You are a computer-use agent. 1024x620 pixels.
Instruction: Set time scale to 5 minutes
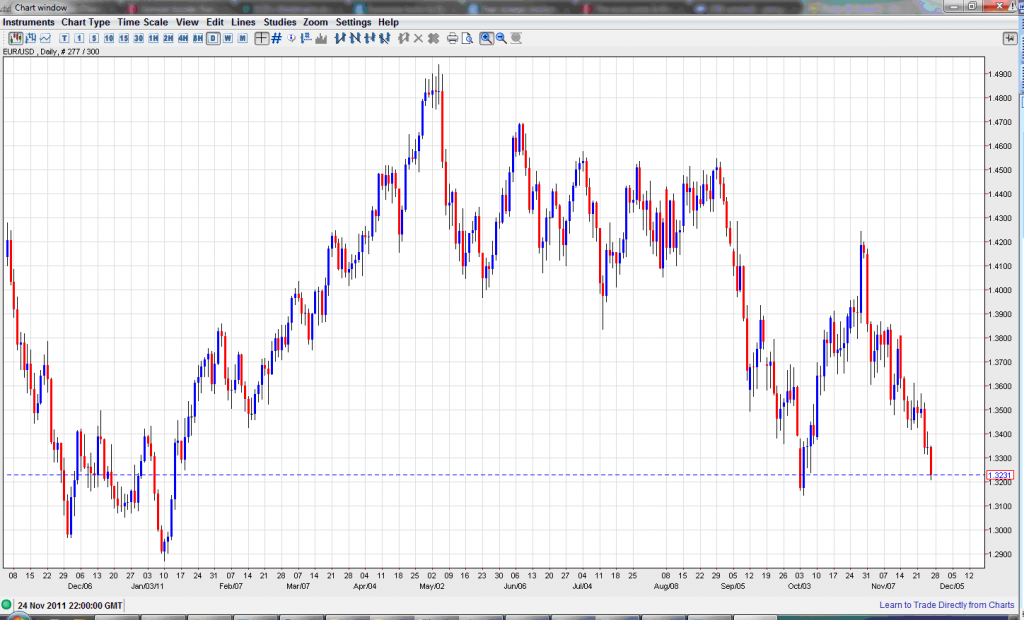pos(94,39)
